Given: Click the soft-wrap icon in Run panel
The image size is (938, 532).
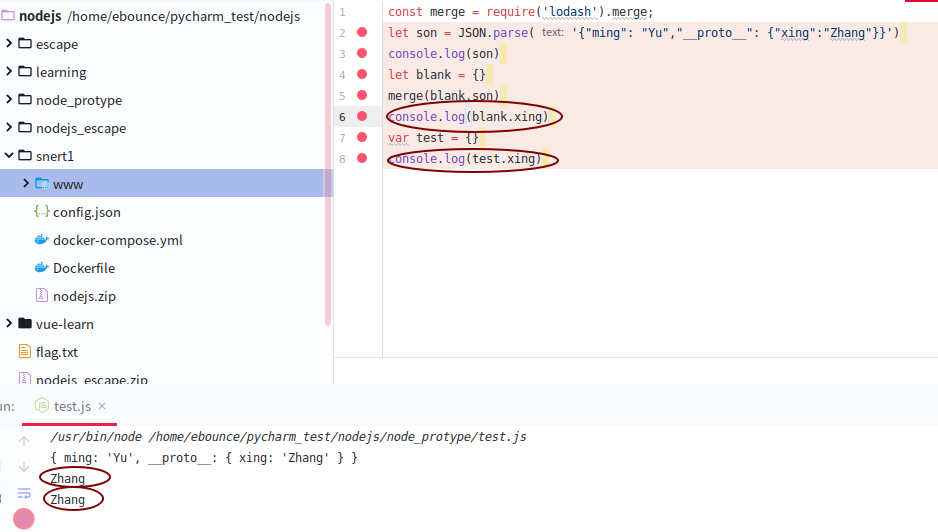Looking at the screenshot, I should coord(24,493).
